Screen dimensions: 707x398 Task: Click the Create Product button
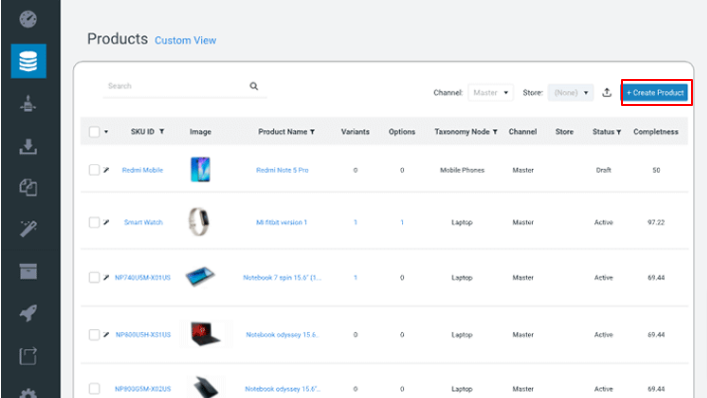[x=656, y=92]
